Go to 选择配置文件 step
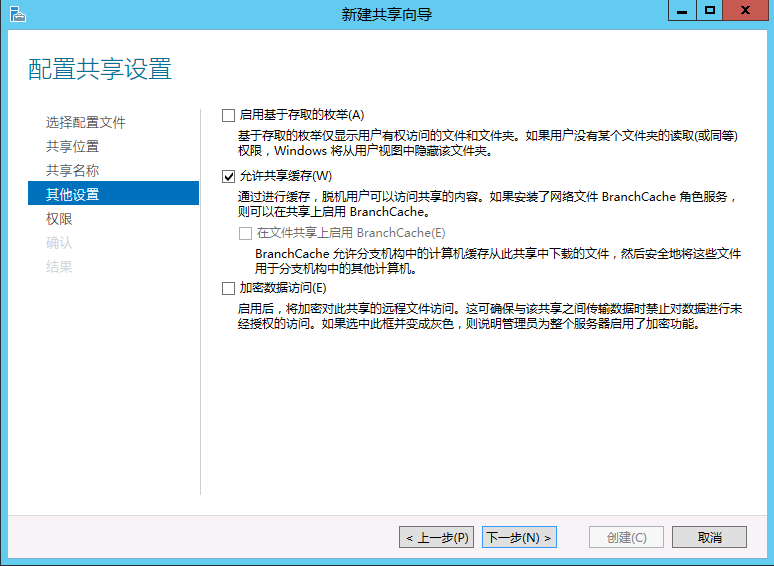This screenshot has width=774, height=566. tap(86, 122)
